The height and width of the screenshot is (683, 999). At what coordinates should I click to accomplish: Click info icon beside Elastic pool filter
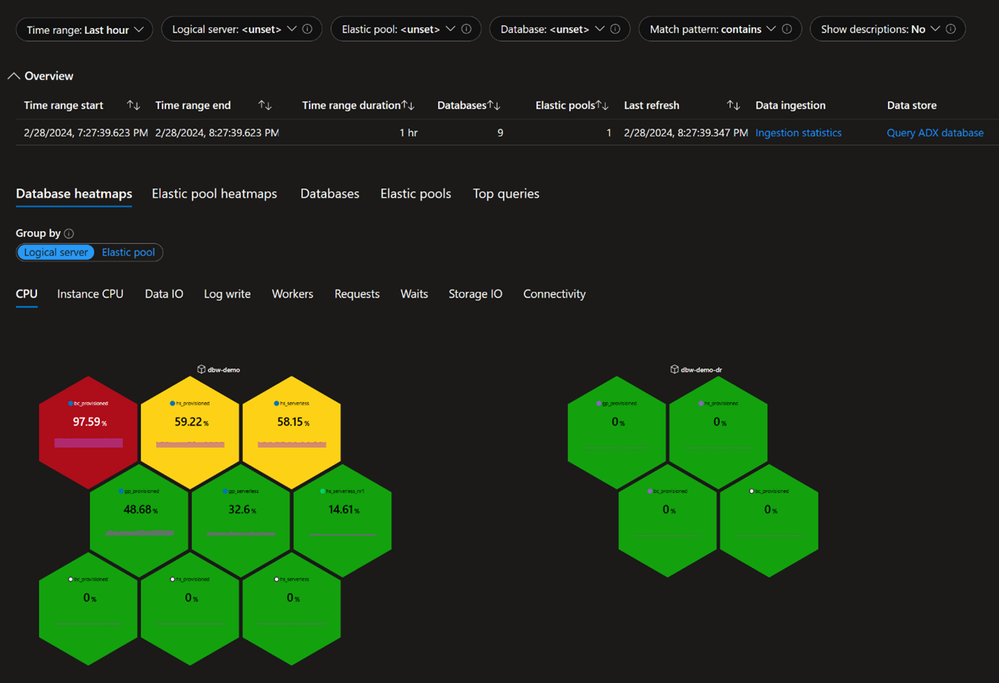pos(466,29)
